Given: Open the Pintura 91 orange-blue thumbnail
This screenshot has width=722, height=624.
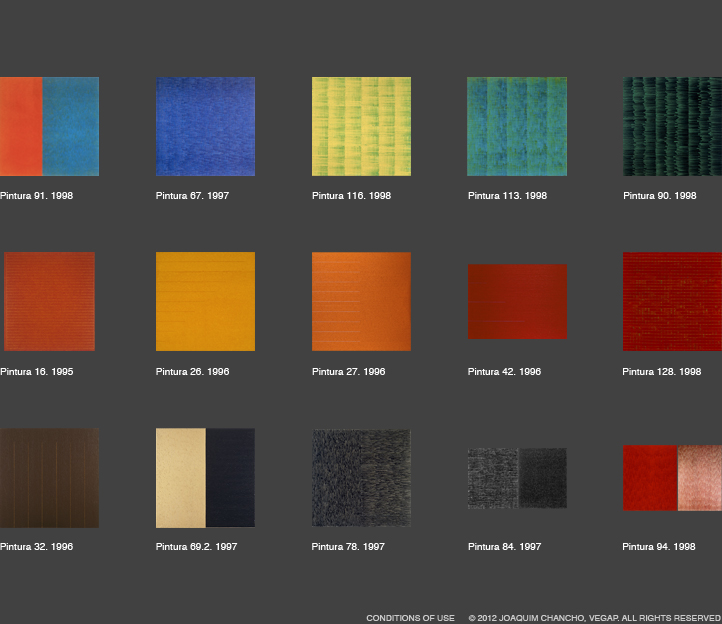Looking at the screenshot, I should click(x=49, y=126).
